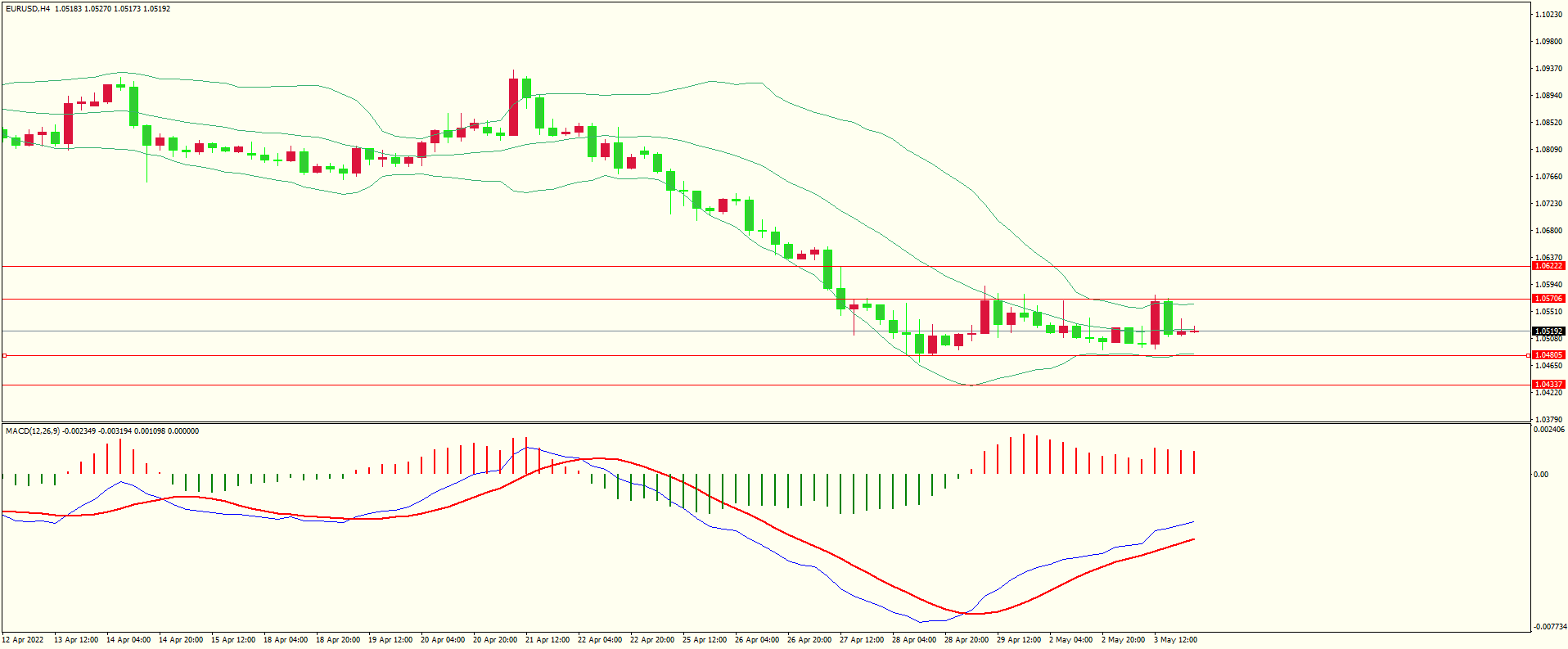Select the red 1.04805 price tag
Viewport: 1568px width, 649px height.
pos(1548,355)
